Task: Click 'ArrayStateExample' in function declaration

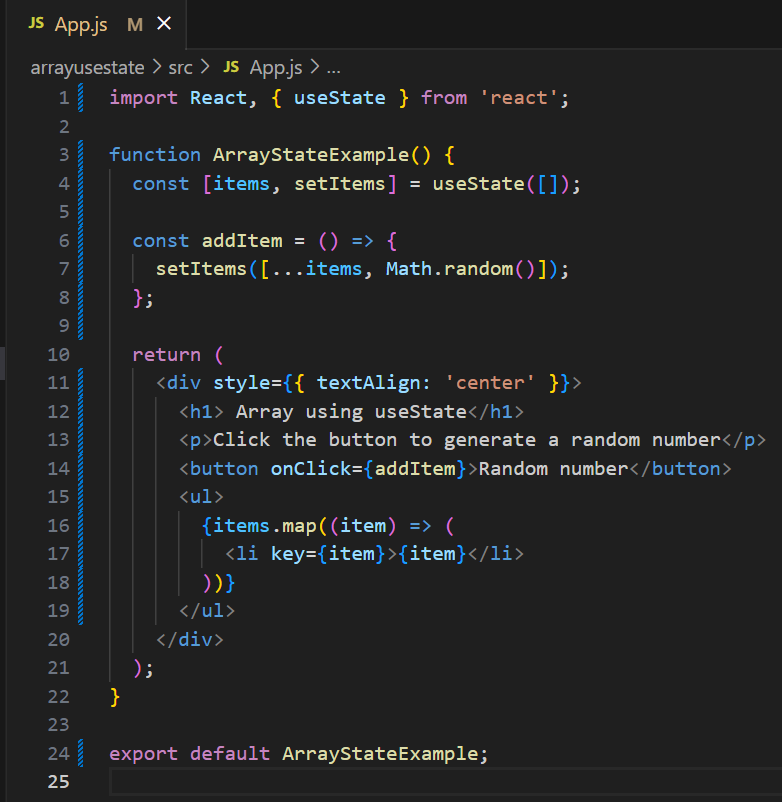Action: point(311,154)
